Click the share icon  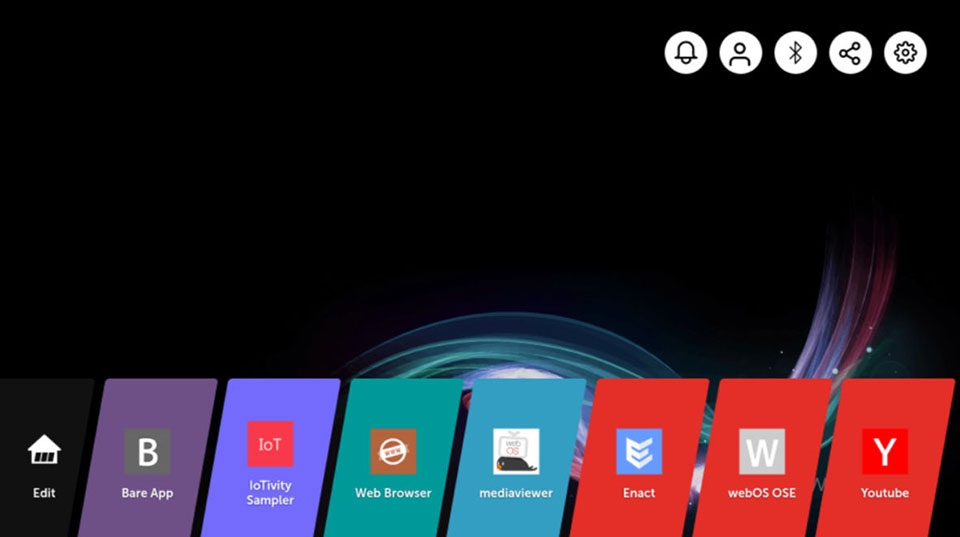point(850,53)
